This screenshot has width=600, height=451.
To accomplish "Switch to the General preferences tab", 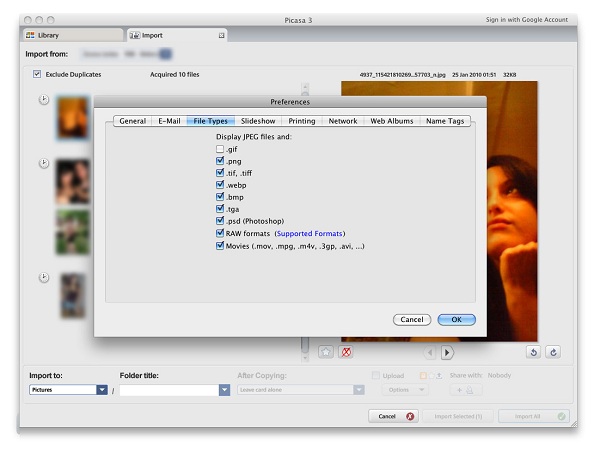I will click(x=133, y=121).
